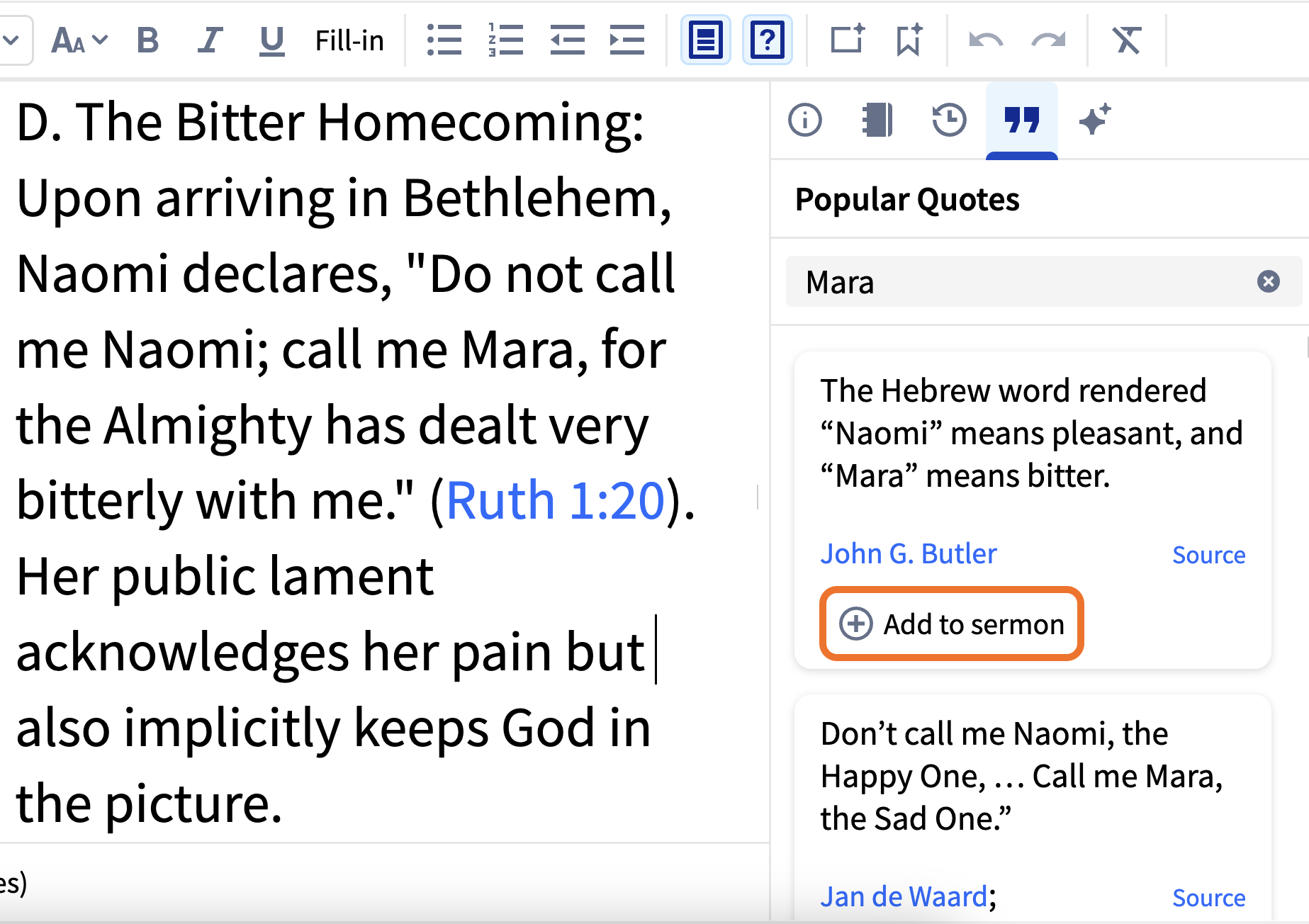Select the 'Don't call me Naomi' quote text
Screen dimensions: 1309x924
pos(1021,776)
